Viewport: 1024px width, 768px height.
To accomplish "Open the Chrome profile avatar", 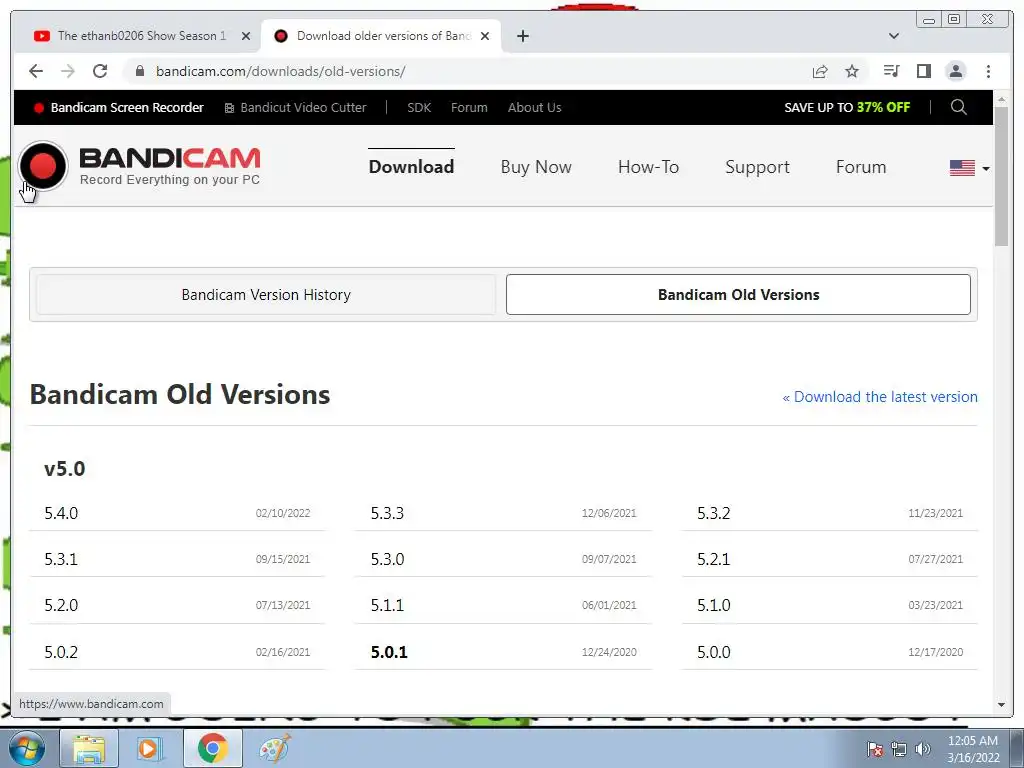I will coord(955,71).
